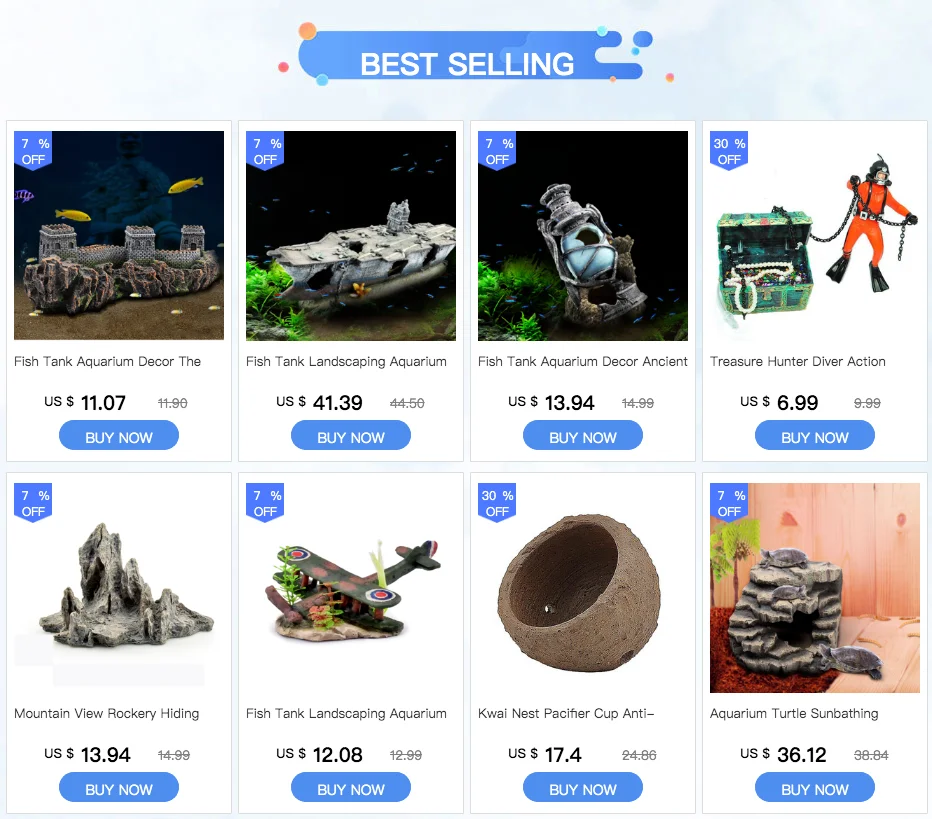Click the 7% OFF badge on castle decor
This screenshot has height=819, width=932.
click(x=33, y=151)
